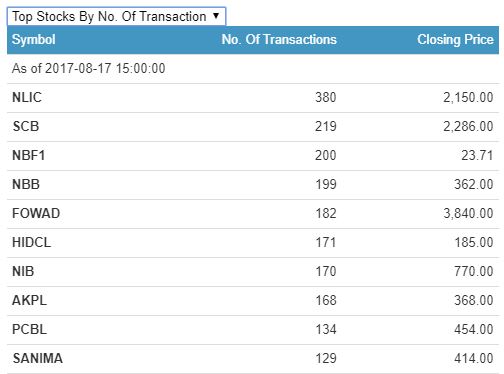The height and width of the screenshot is (374, 504).
Task: Click the 380 transactions value for NLIC
Action: 326,98
